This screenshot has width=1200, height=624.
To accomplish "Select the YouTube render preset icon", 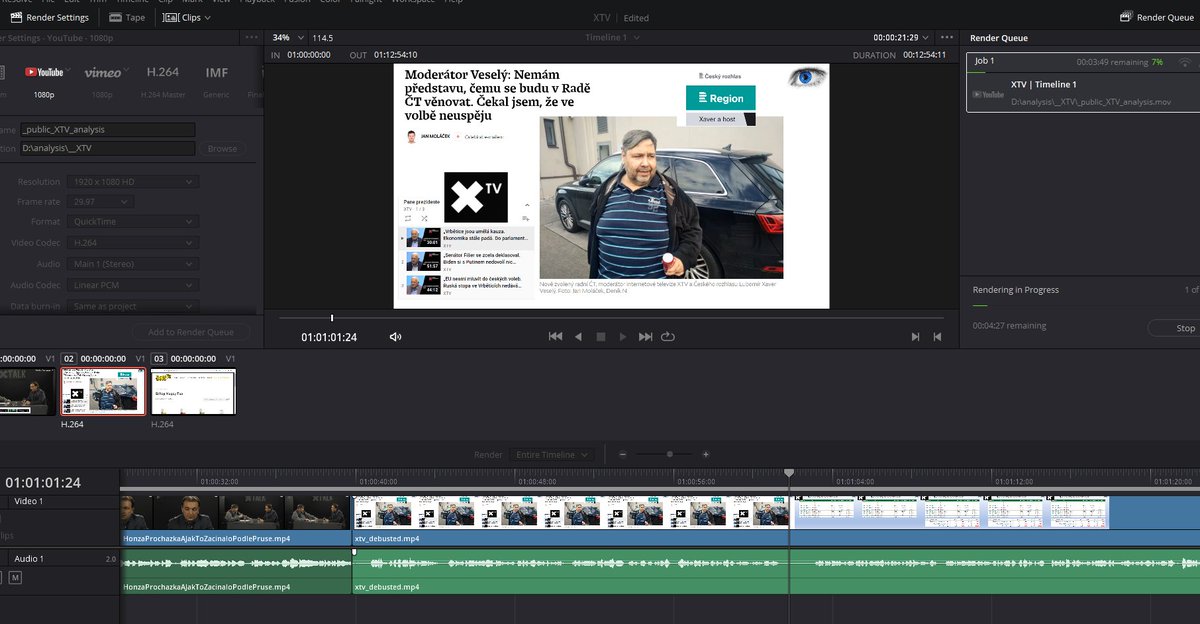I will [43, 72].
